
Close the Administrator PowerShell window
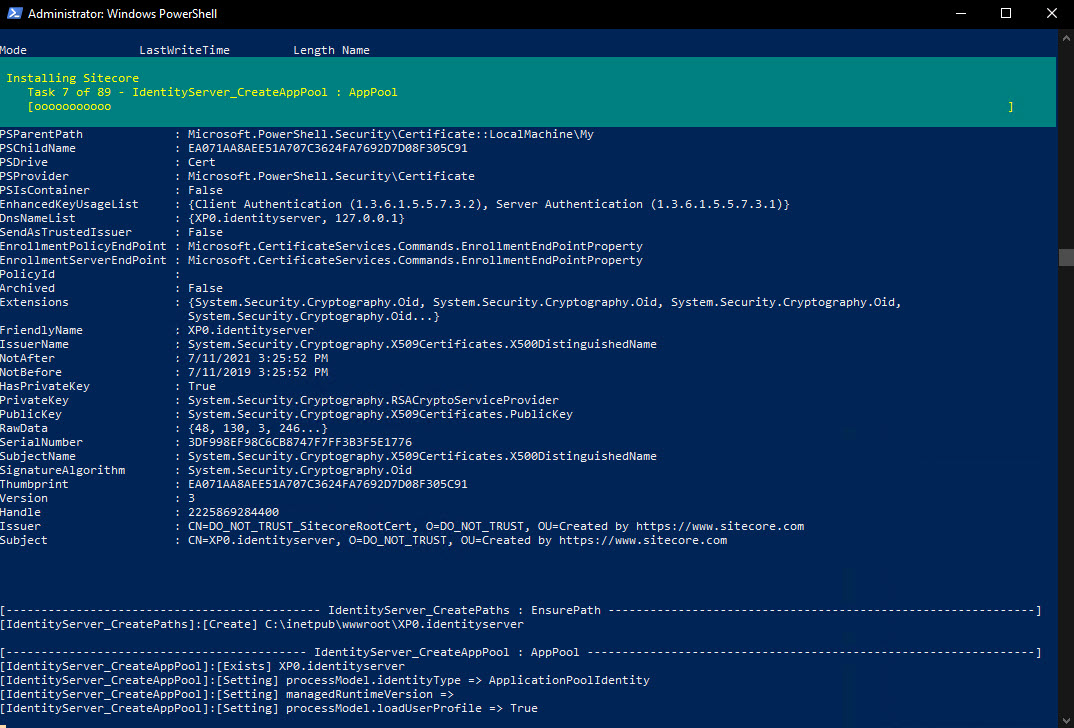pyautogui.click(x=1051, y=14)
